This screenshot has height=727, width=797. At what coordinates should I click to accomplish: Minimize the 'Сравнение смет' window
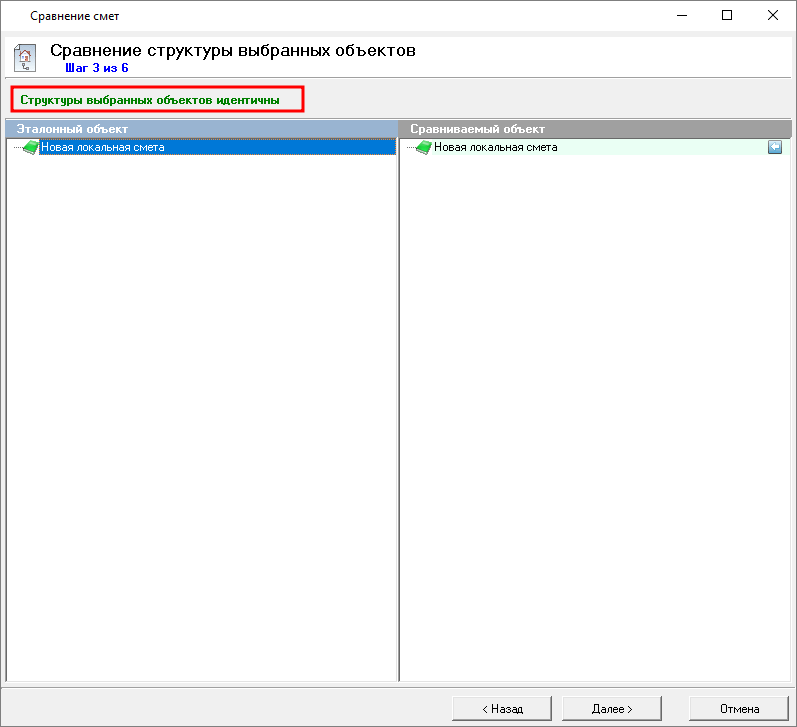[681, 16]
